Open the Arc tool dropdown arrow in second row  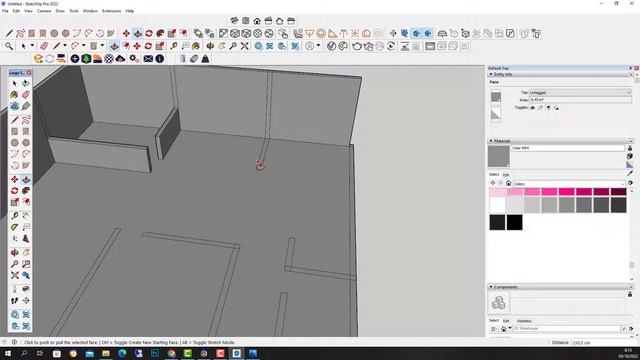click(x=83, y=46)
